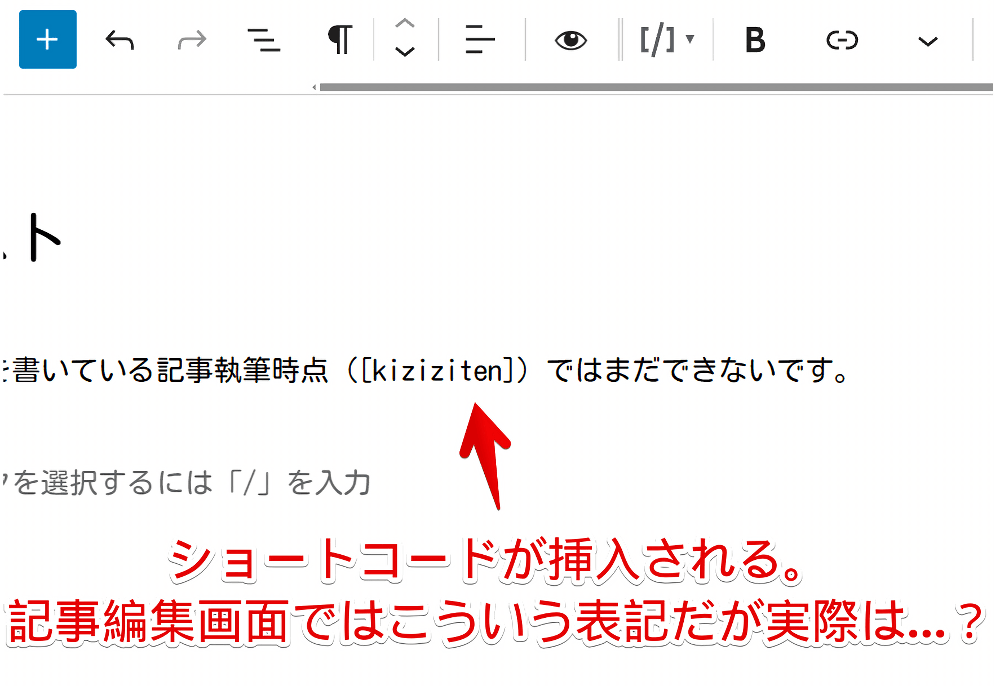Screen dimensions: 1000x686
Task: Redo the undone change
Action: pyautogui.click(x=192, y=40)
